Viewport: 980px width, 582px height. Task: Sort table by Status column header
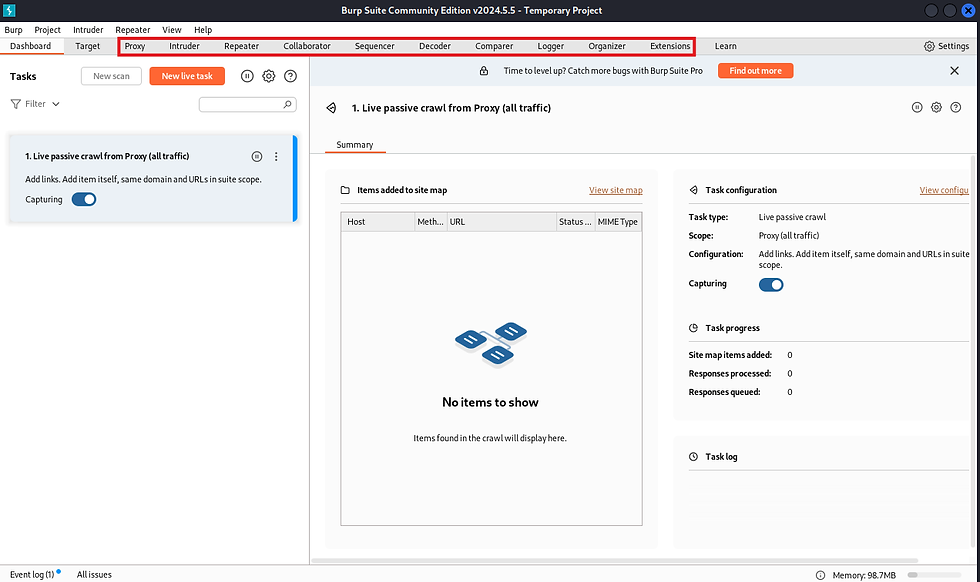coord(576,222)
